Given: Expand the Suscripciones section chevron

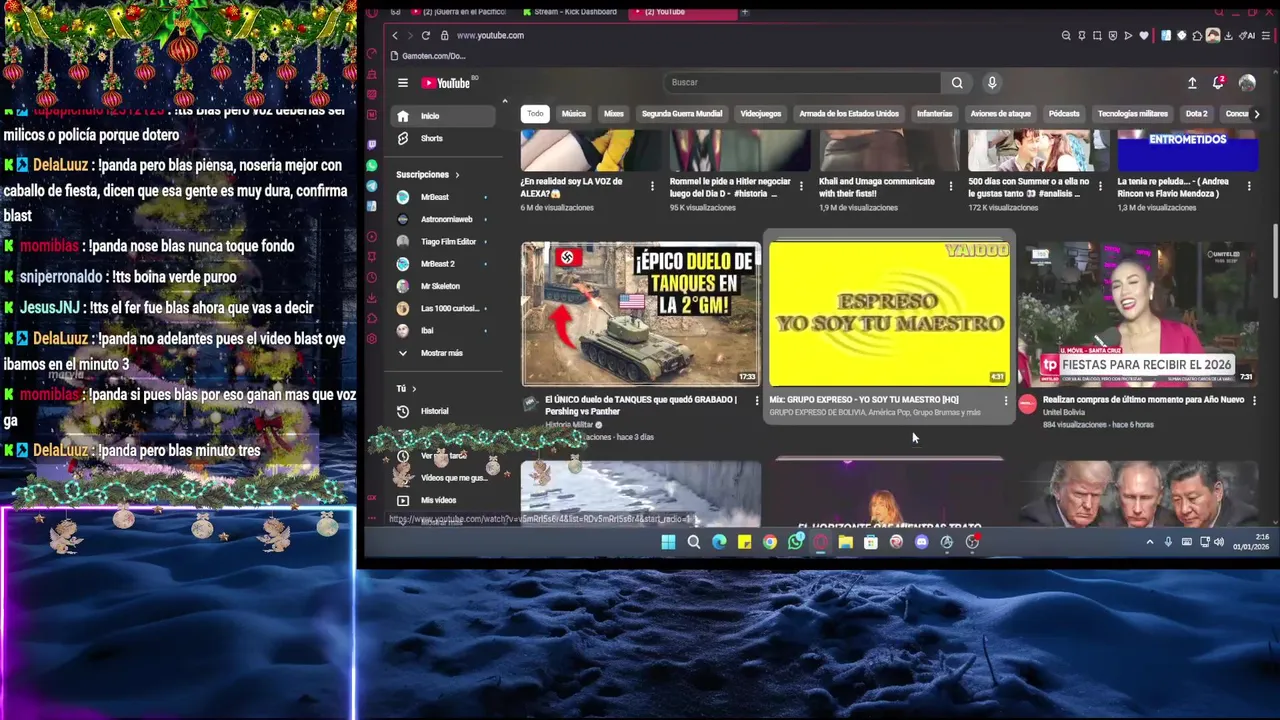Looking at the screenshot, I should [457, 175].
